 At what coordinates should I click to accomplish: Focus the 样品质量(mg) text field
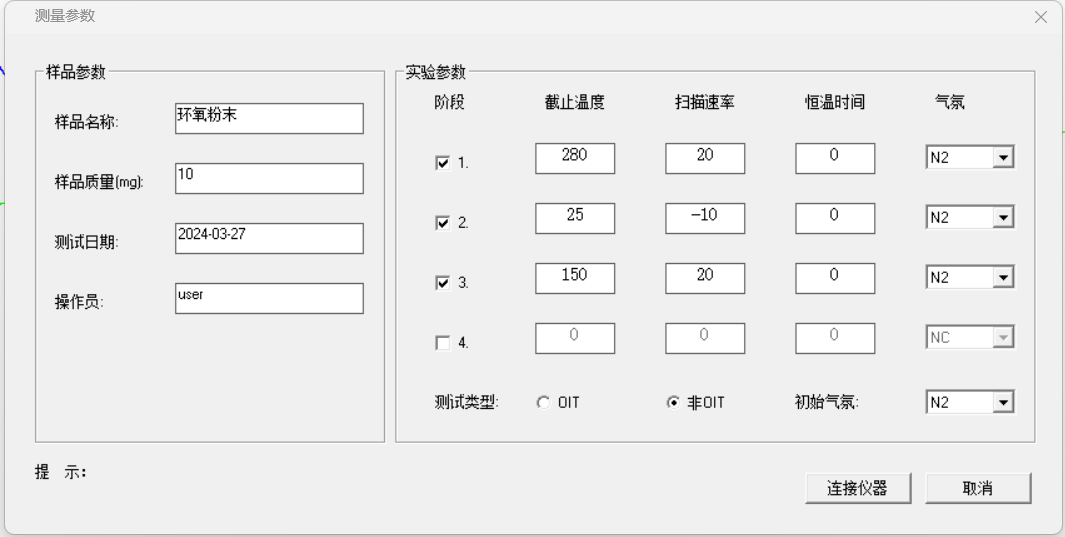[268, 178]
